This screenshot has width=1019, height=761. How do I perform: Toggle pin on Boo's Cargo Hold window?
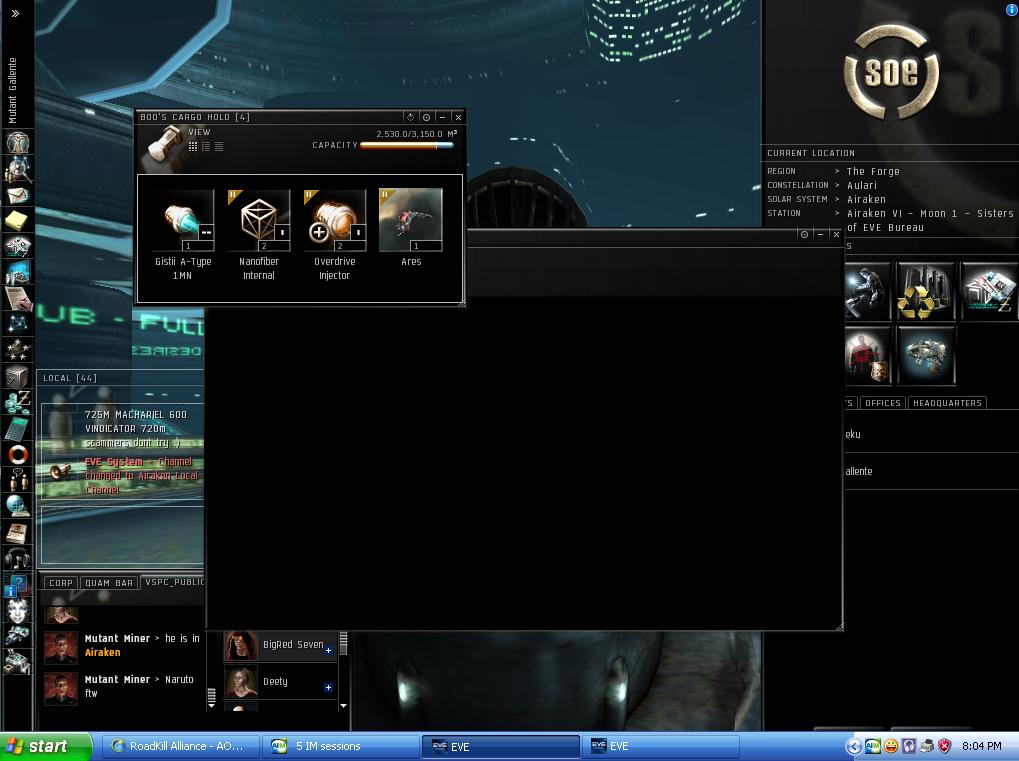[x=410, y=117]
